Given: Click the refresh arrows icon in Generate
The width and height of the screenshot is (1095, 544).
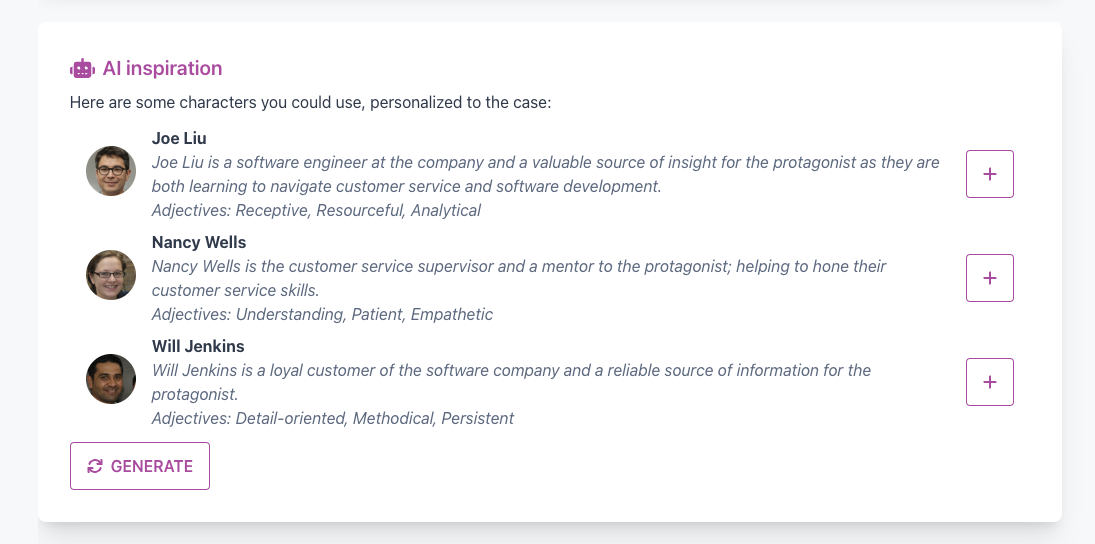Looking at the screenshot, I should click(95, 466).
